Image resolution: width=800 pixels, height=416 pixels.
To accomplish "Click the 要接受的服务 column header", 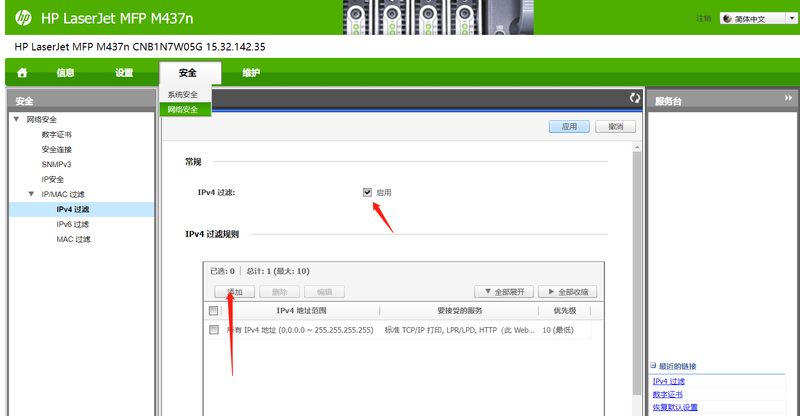I will click(x=459, y=310).
